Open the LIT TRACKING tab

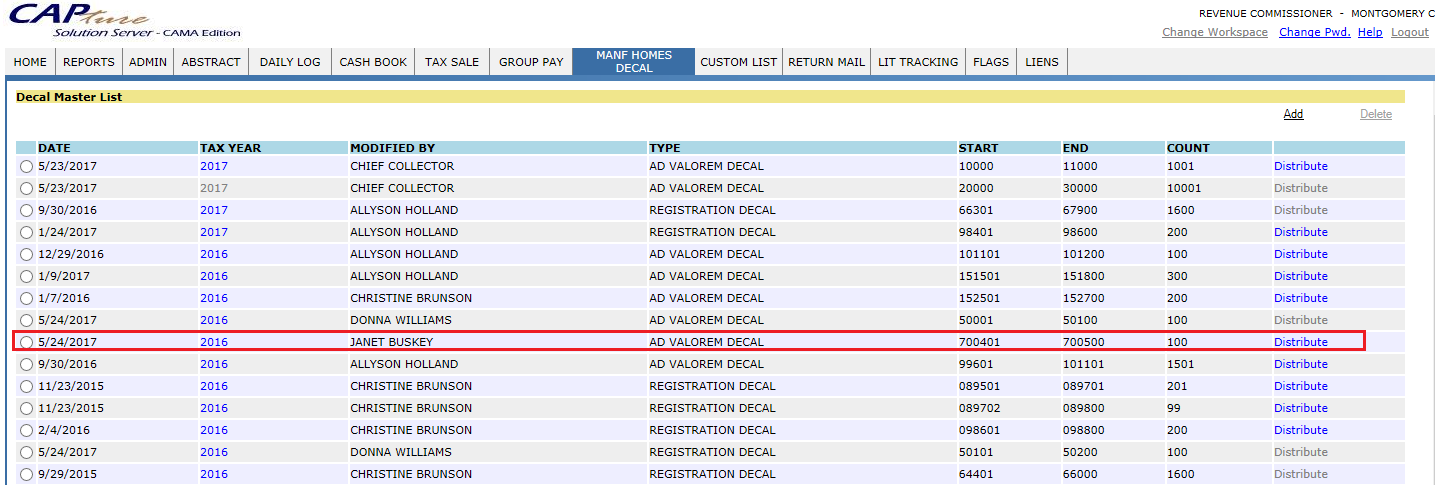tap(918, 62)
